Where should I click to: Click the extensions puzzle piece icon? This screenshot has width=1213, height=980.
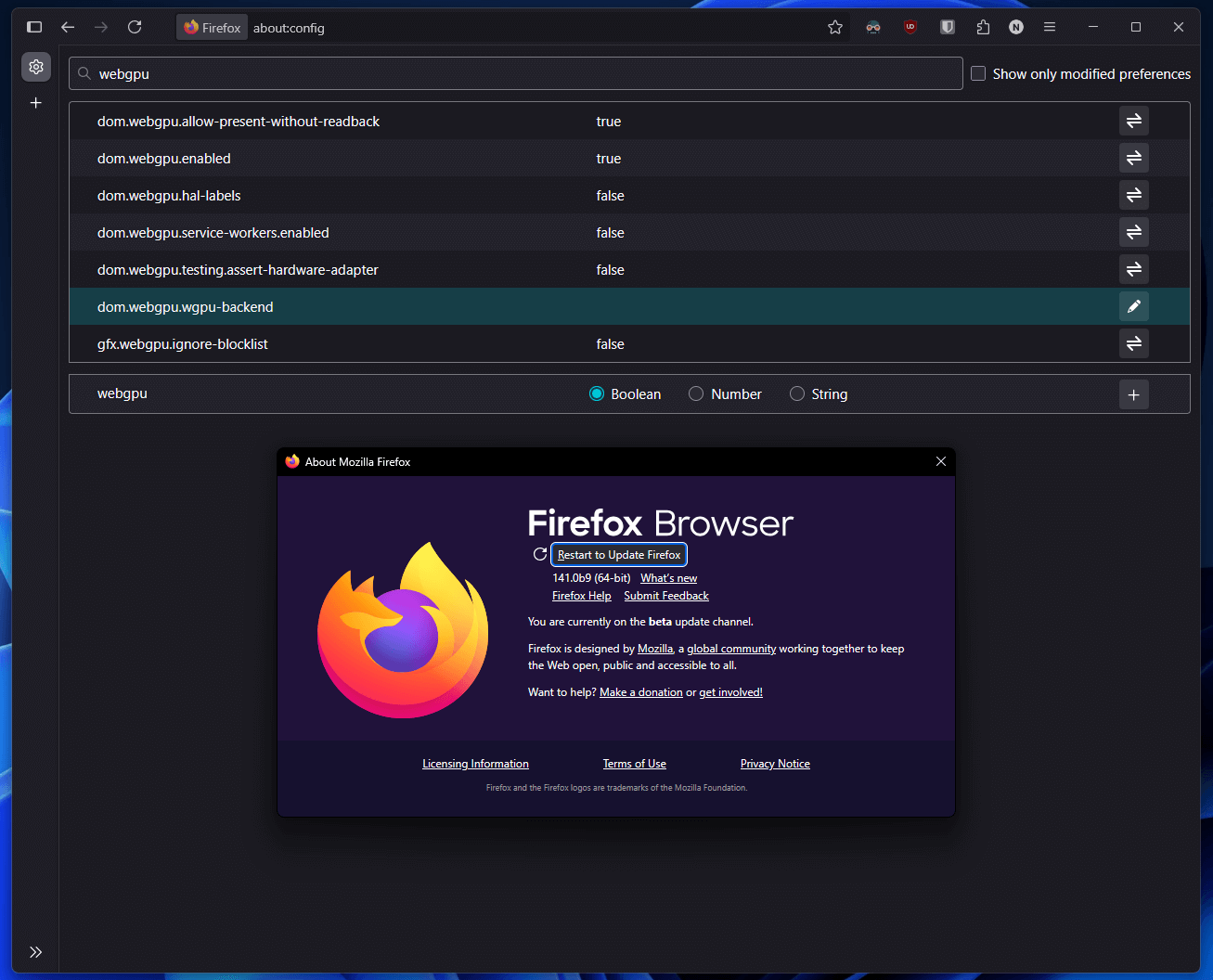point(983,27)
